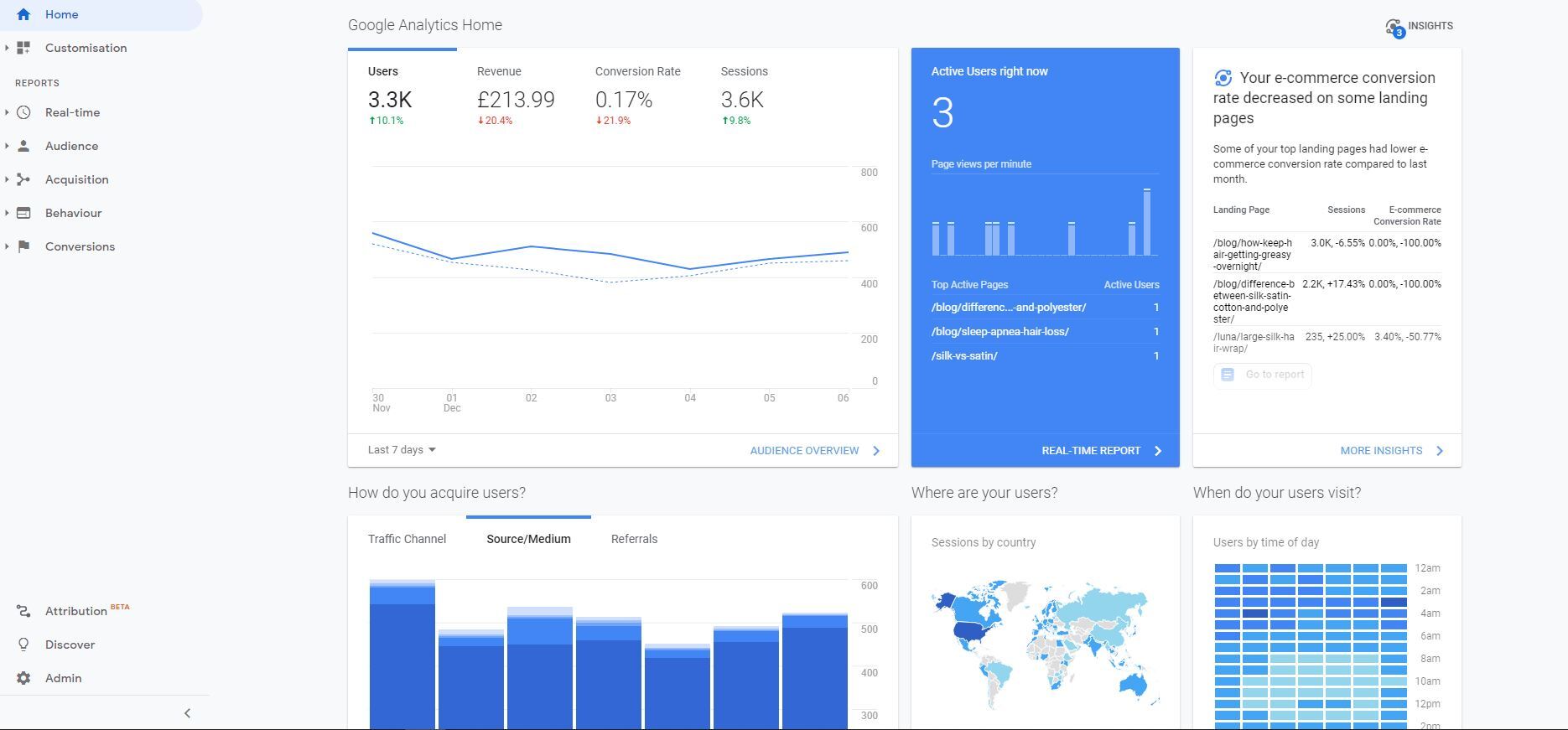This screenshot has height=730, width=1568.
Task: Click the Behaviour report icon
Action: click(23, 213)
